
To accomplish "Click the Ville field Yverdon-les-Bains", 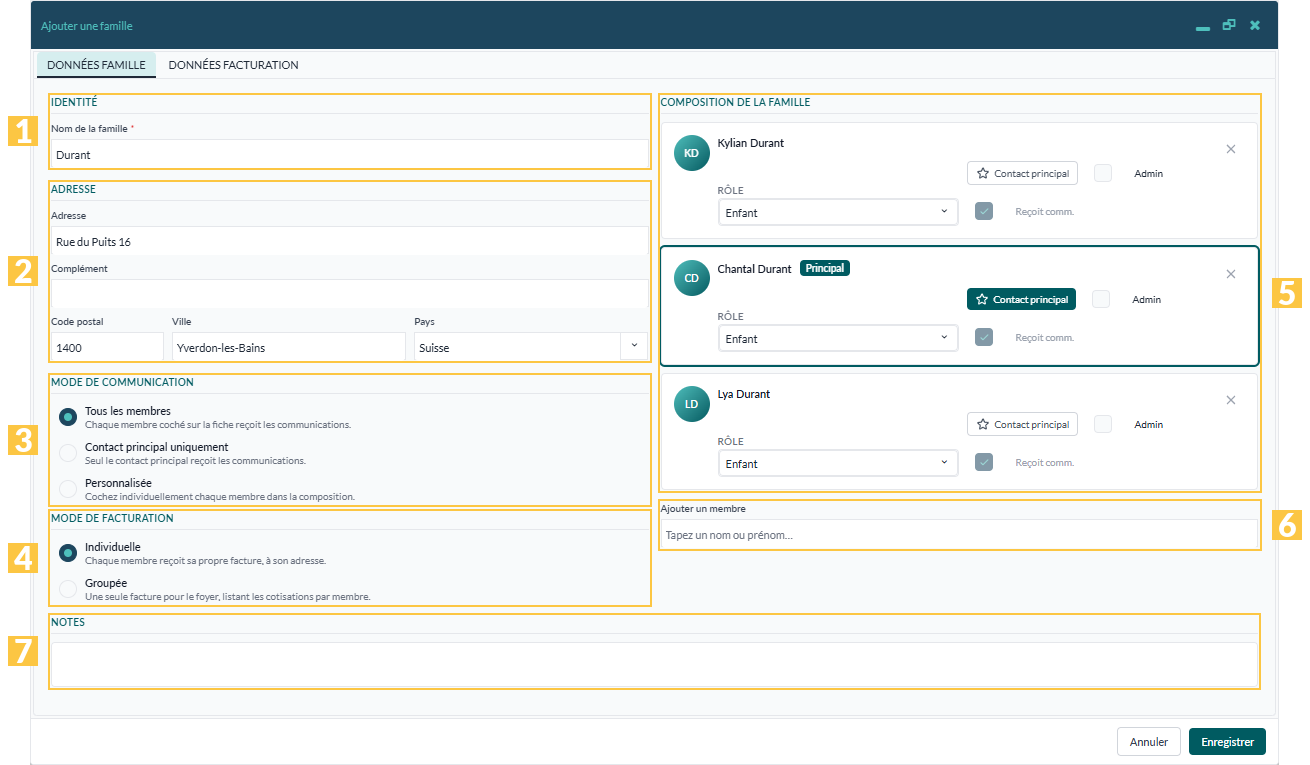I will (288, 347).
